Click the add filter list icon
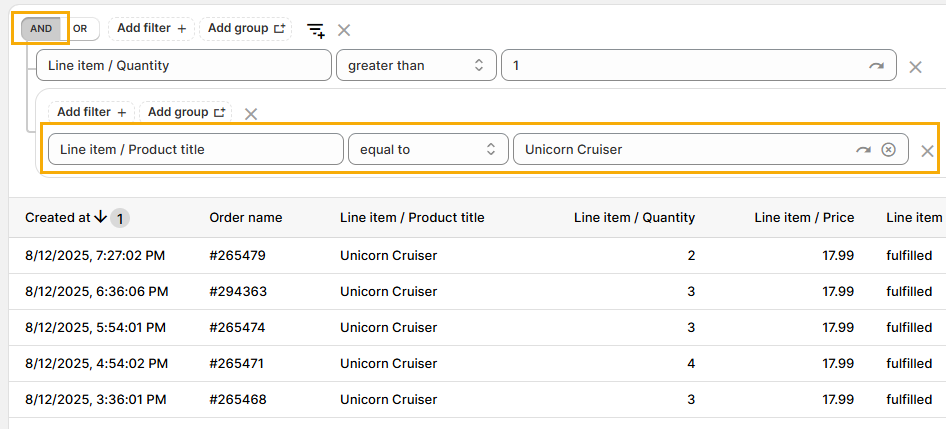 pyautogui.click(x=315, y=30)
